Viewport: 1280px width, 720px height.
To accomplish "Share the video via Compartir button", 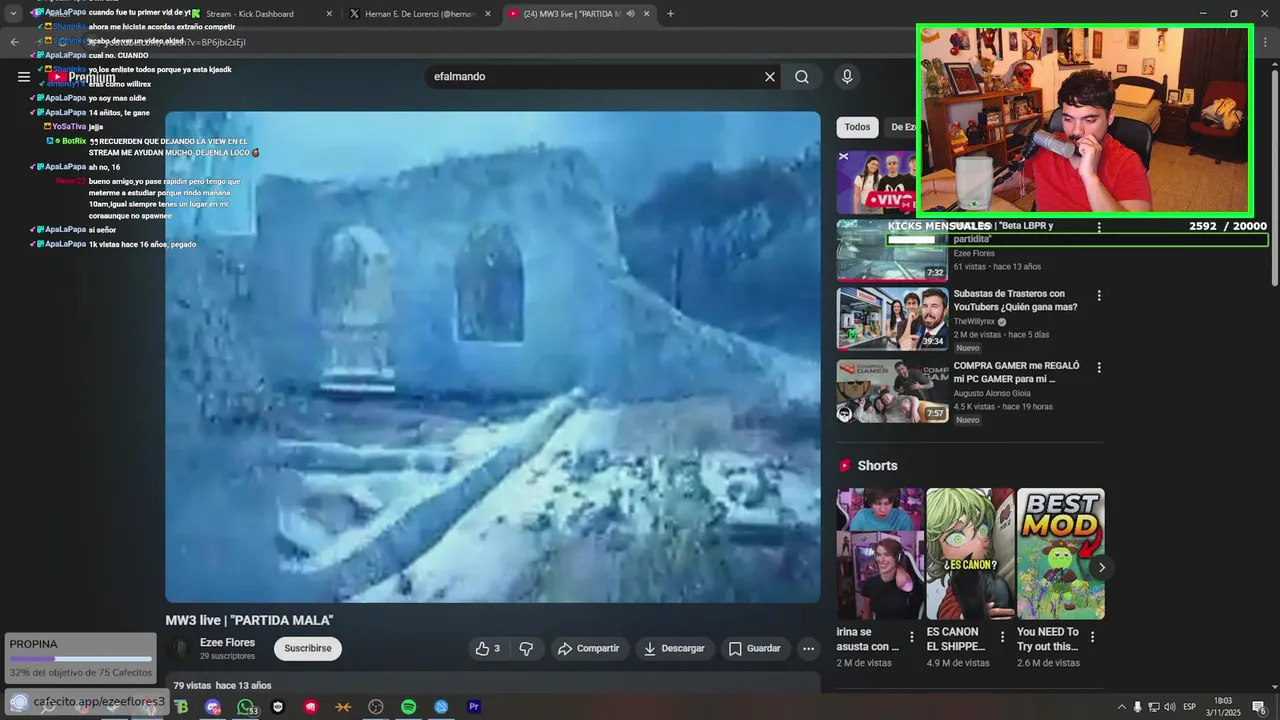I will click(589, 649).
